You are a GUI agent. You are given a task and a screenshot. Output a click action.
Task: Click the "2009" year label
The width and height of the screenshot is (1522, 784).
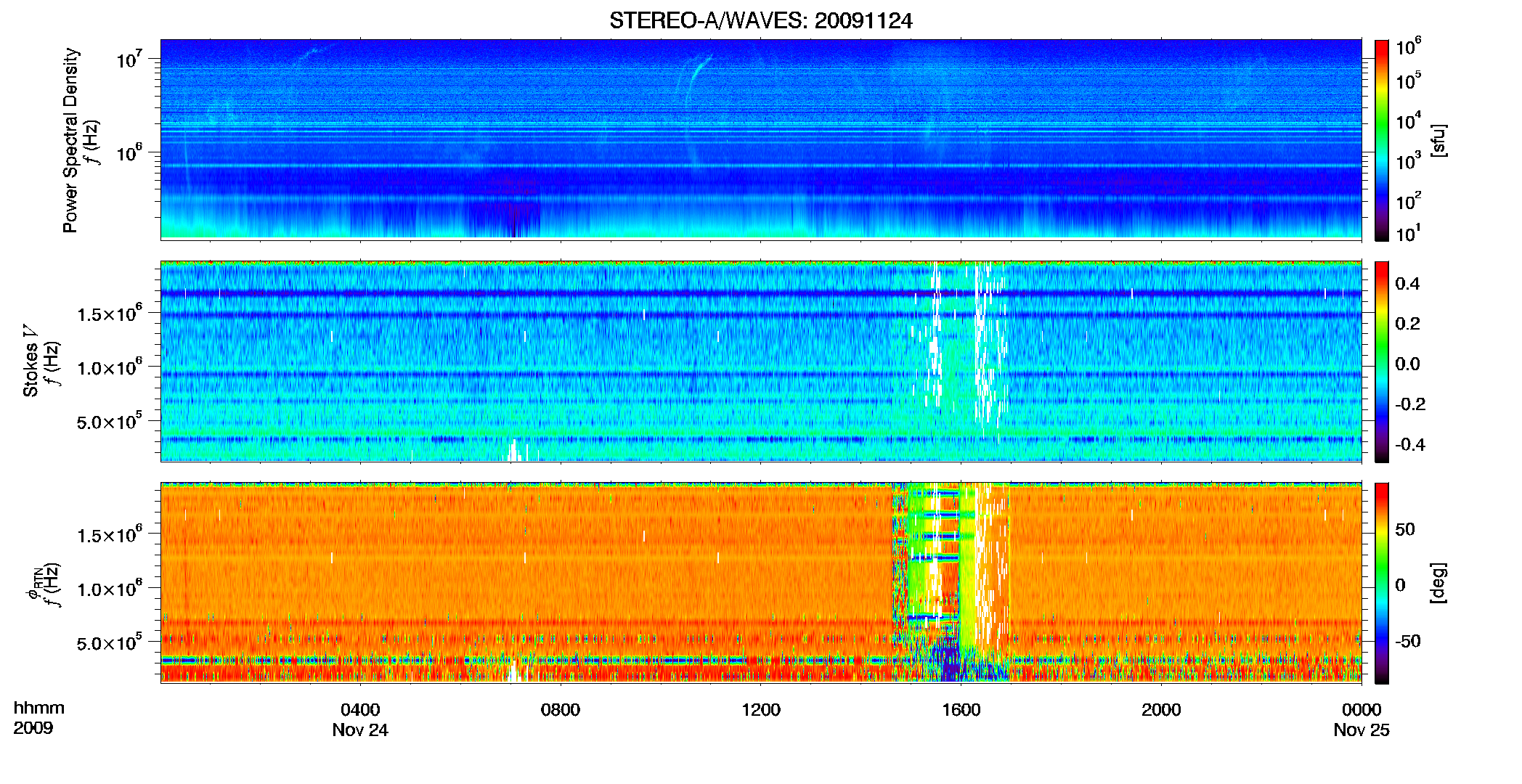click(33, 727)
